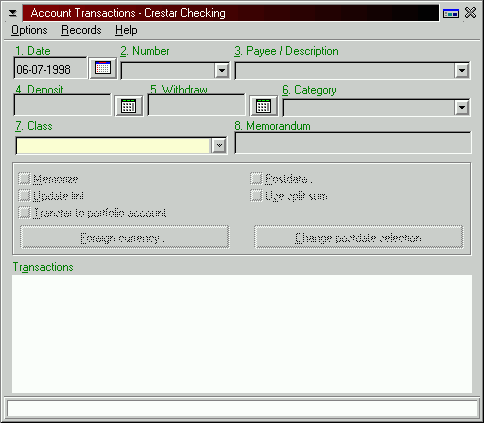Expand the Number dropdown arrow
This screenshot has height=423, width=484.
tap(222, 70)
